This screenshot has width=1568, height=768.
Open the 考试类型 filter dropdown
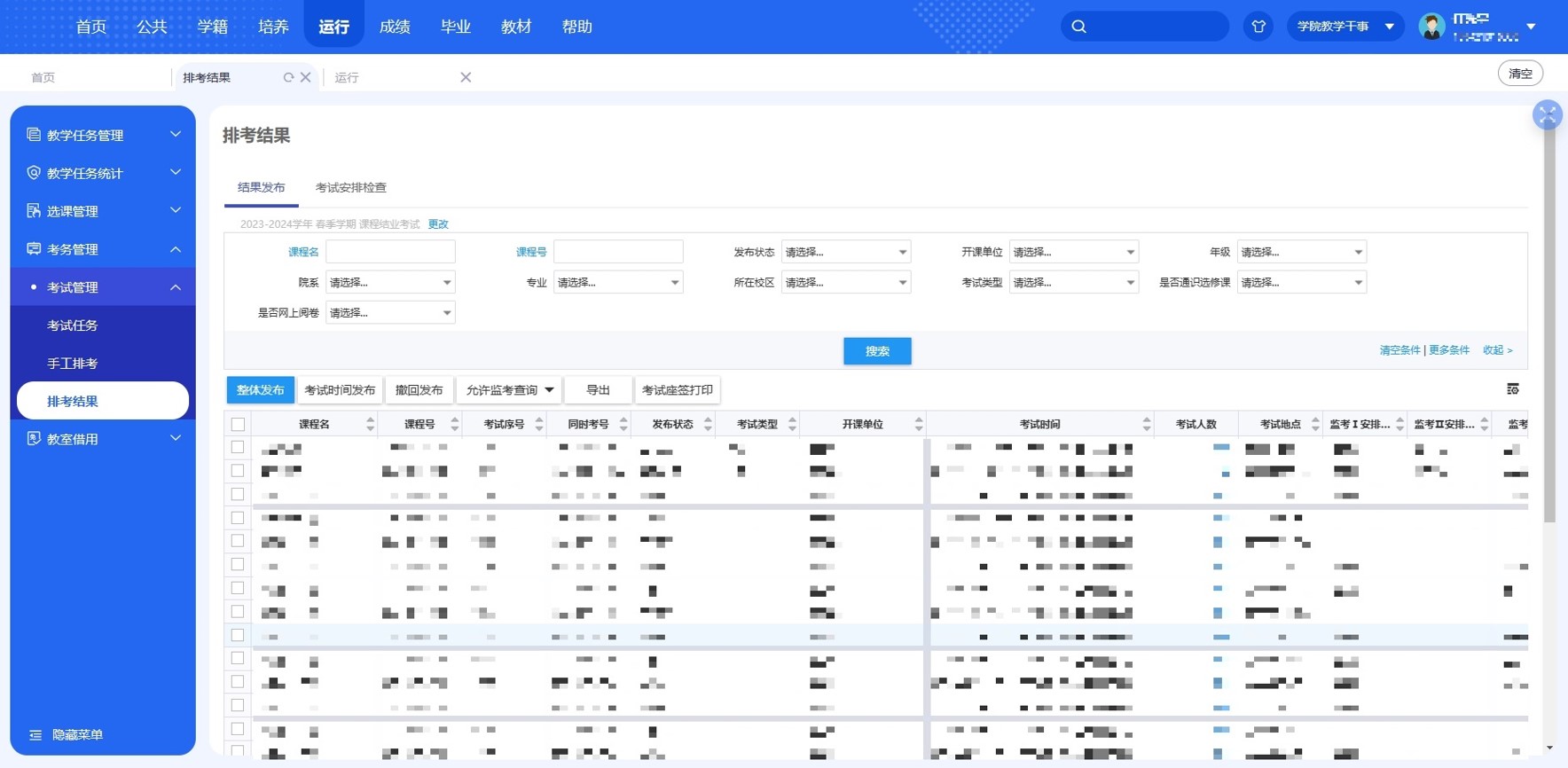pyautogui.click(x=1074, y=282)
